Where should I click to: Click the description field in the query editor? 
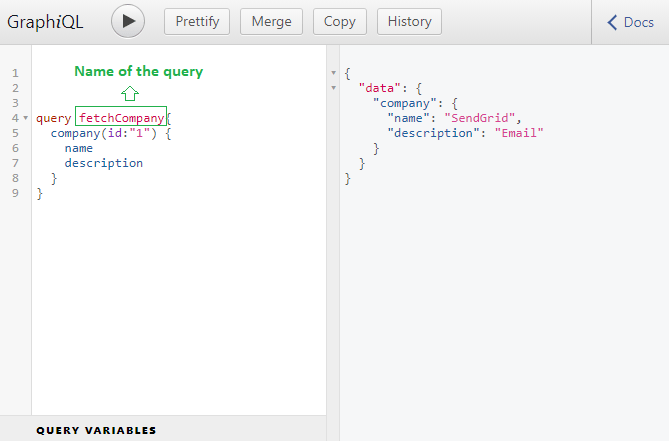click(103, 163)
